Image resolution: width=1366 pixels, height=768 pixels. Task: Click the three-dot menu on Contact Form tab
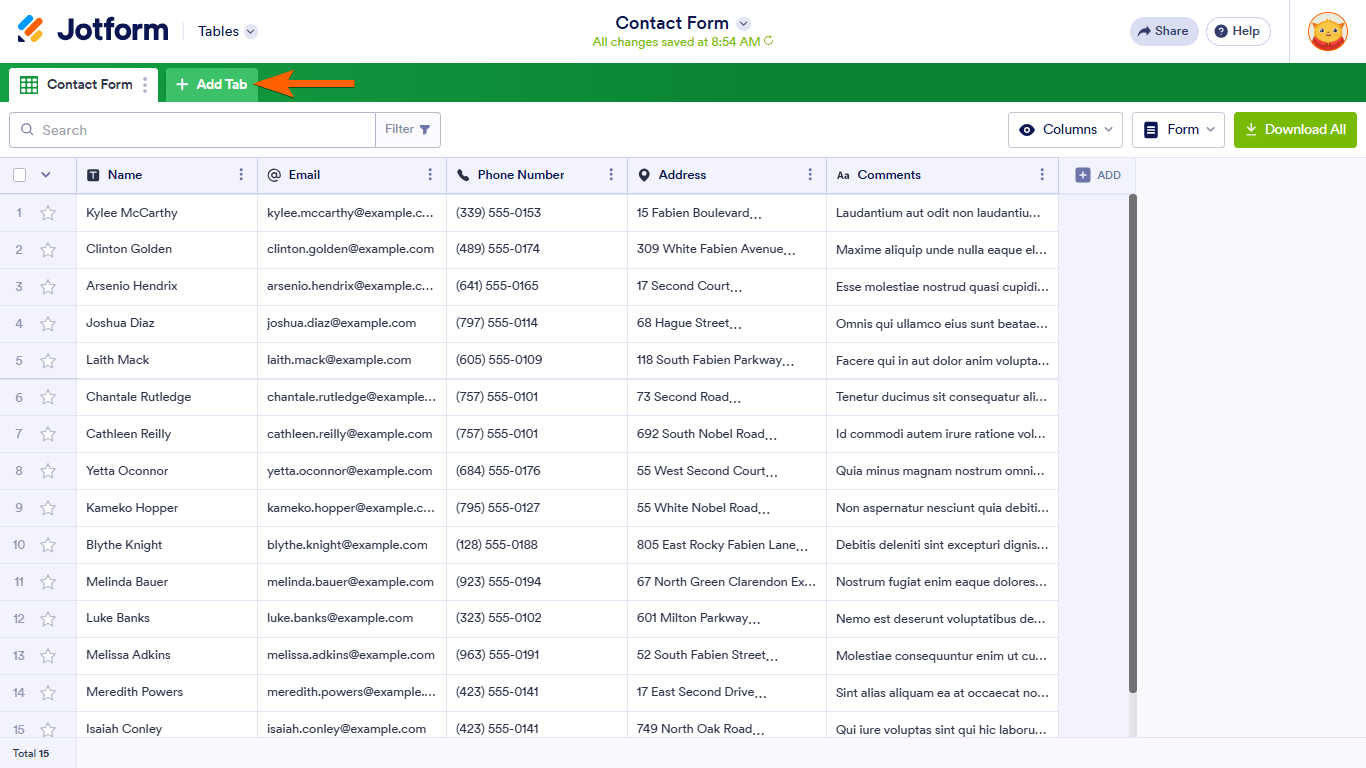point(145,85)
